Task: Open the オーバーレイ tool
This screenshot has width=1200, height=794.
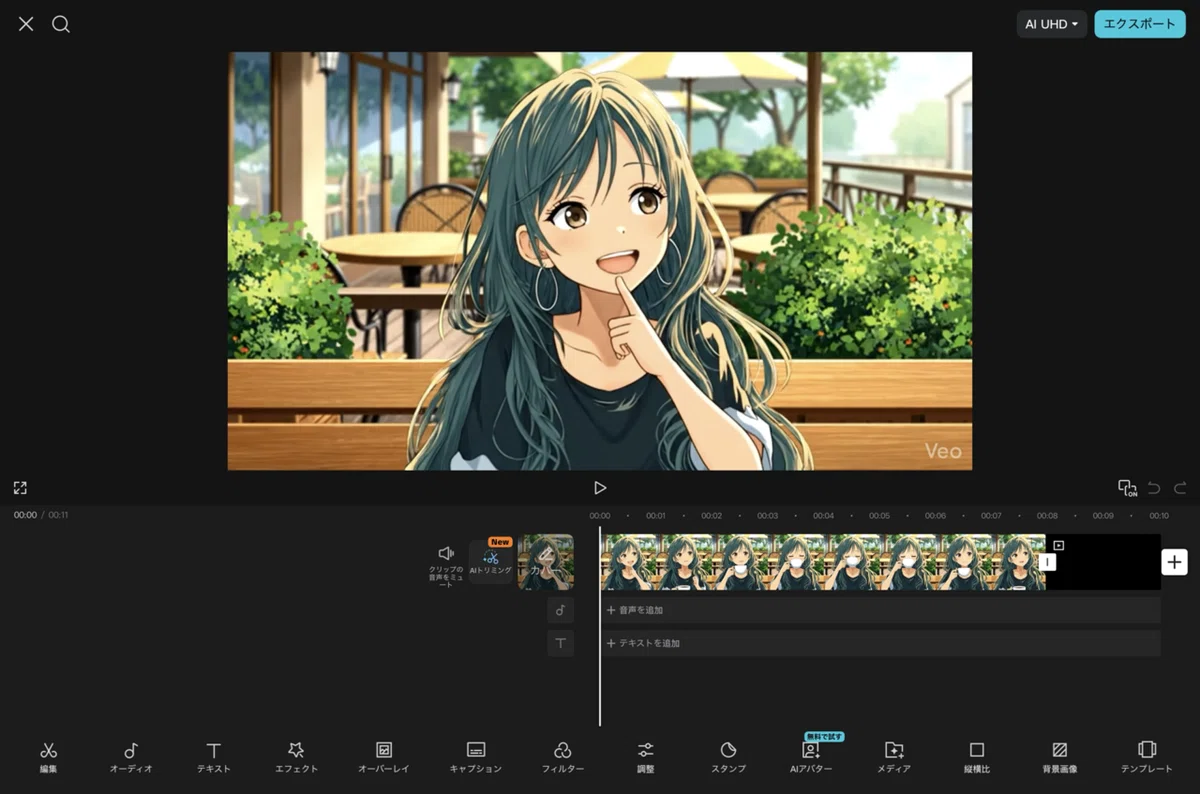Action: coord(383,758)
